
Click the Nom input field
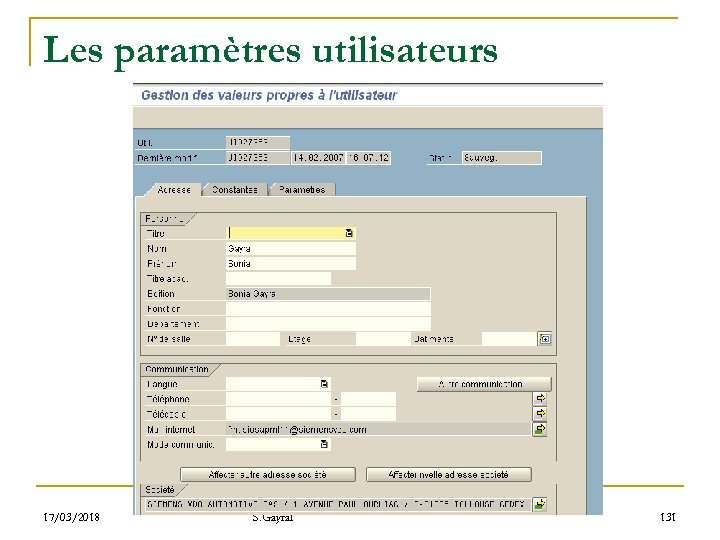(x=291, y=248)
